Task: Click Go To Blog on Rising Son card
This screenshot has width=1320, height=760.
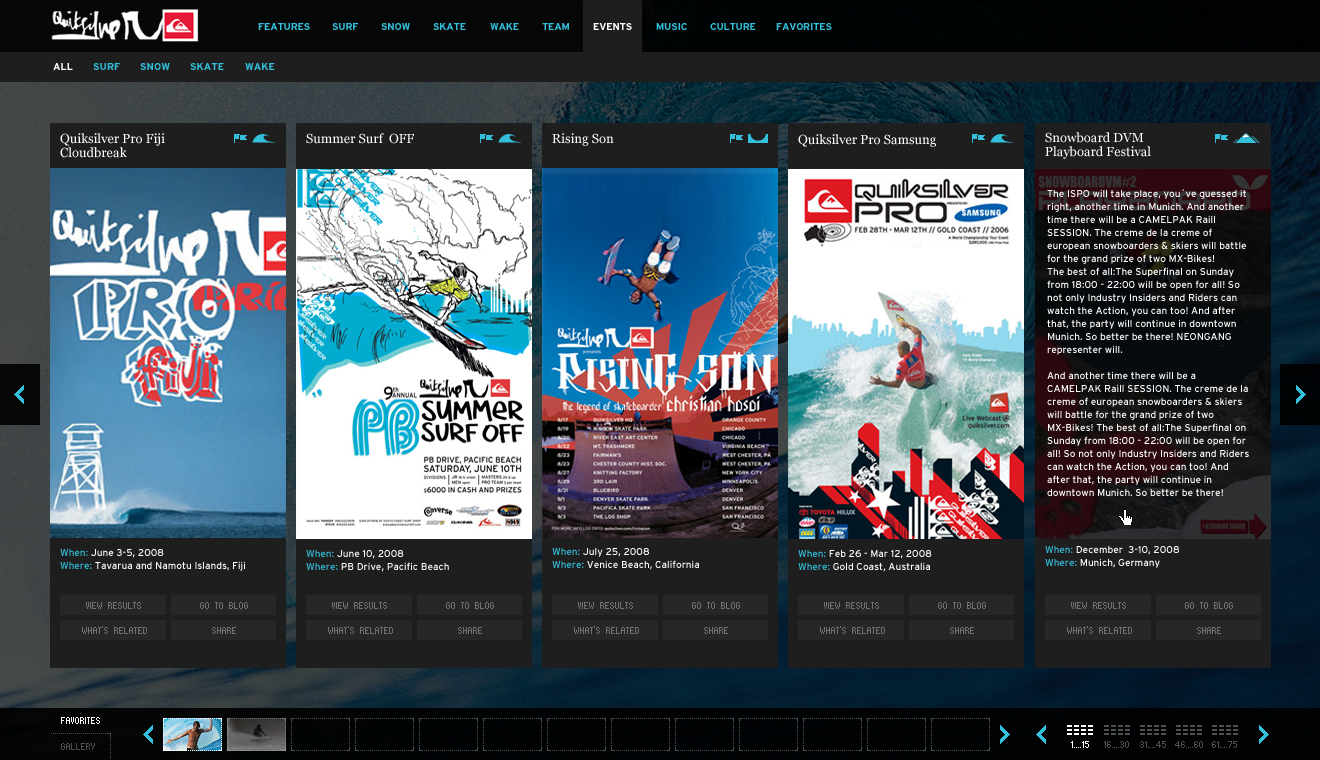Action: point(716,605)
